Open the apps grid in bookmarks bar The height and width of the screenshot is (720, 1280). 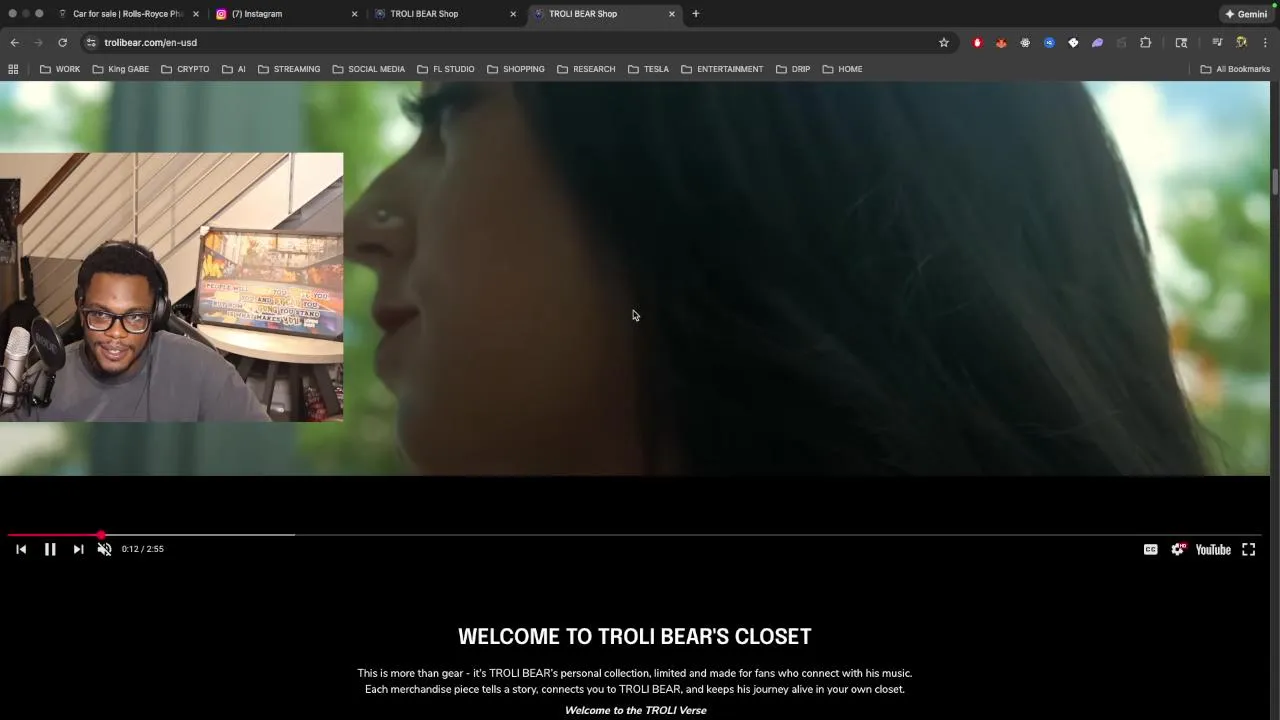click(x=13, y=69)
